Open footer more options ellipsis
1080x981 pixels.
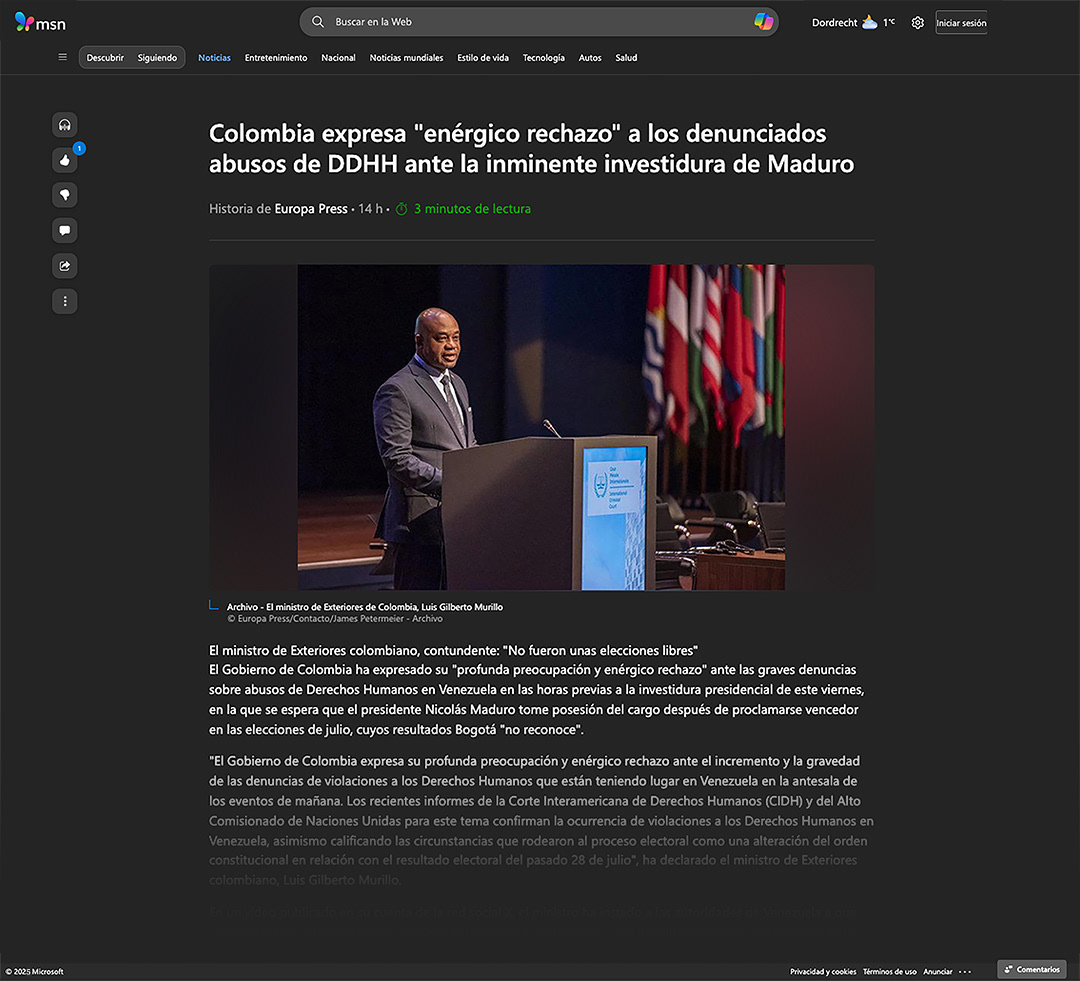pyautogui.click(x=965, y=972)
